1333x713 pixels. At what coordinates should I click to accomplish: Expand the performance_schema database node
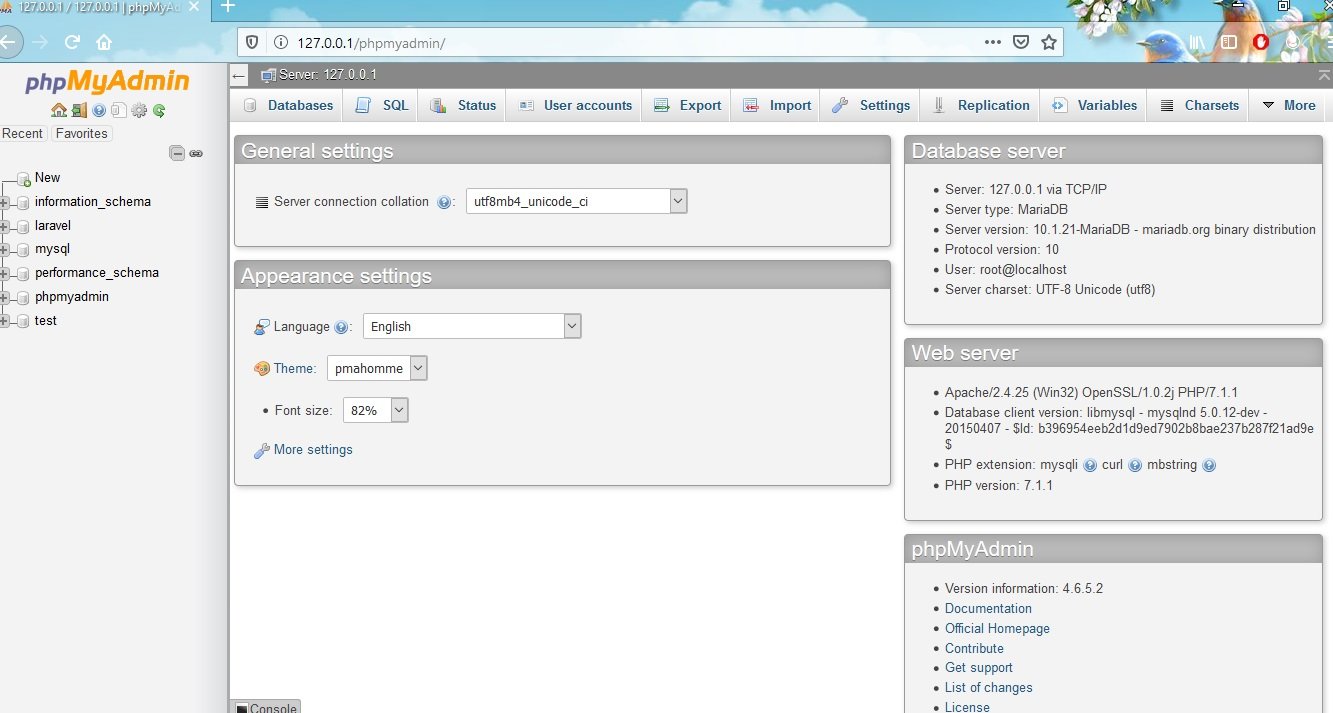5,273
